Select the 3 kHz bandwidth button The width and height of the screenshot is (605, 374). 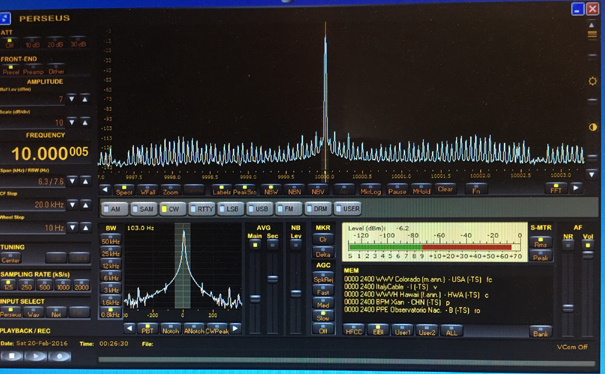point(111,289)
